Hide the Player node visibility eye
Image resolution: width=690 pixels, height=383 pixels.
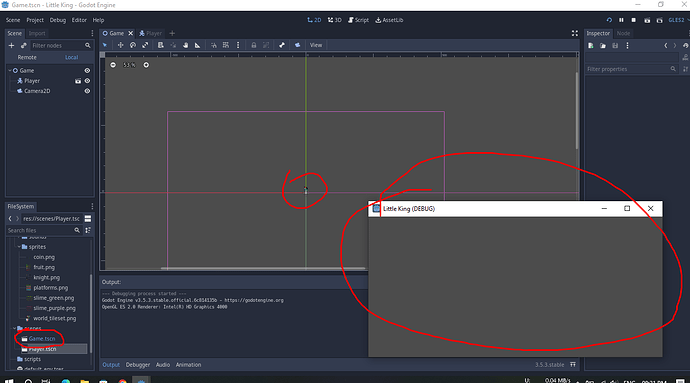click(x=87, y=81)
